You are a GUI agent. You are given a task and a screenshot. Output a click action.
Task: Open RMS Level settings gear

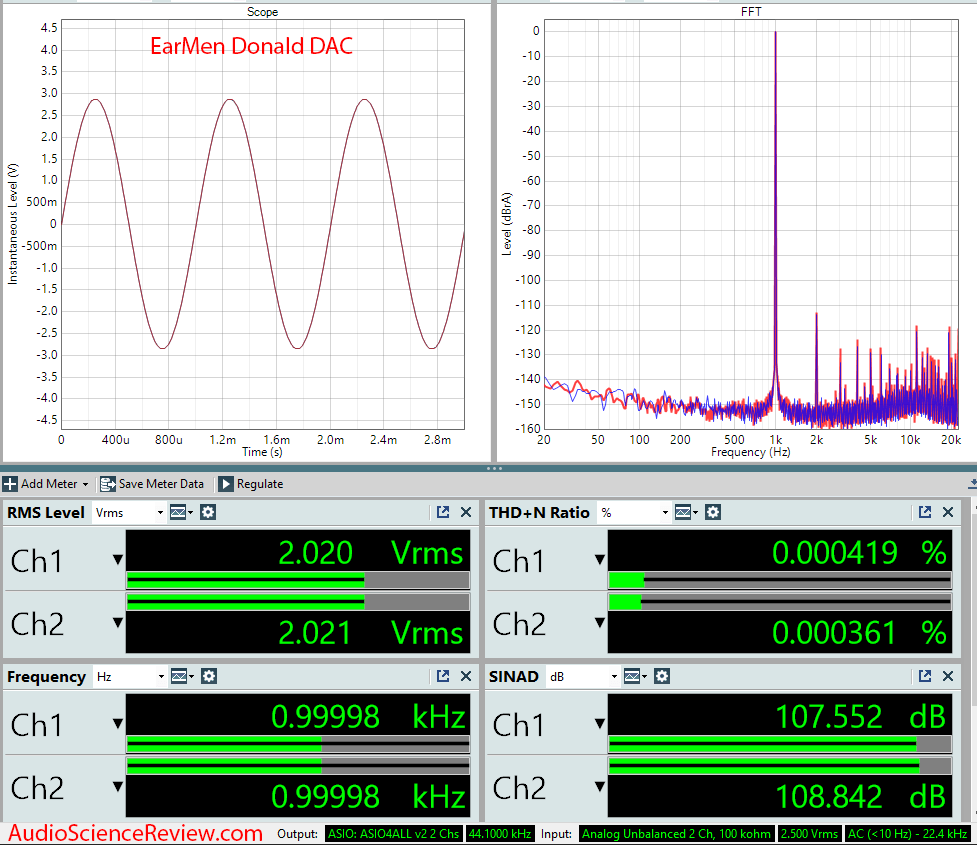point(208,512)
